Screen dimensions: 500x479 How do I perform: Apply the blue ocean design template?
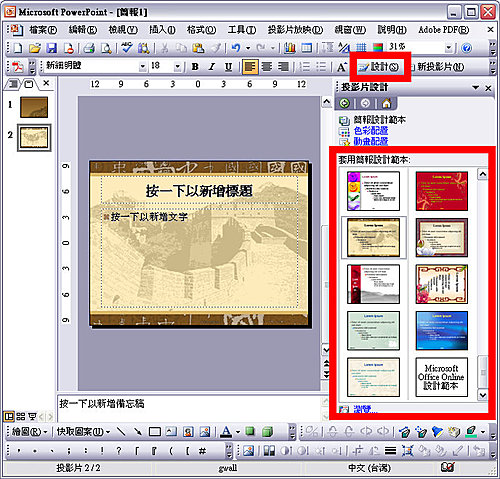(x=442, y=330)
